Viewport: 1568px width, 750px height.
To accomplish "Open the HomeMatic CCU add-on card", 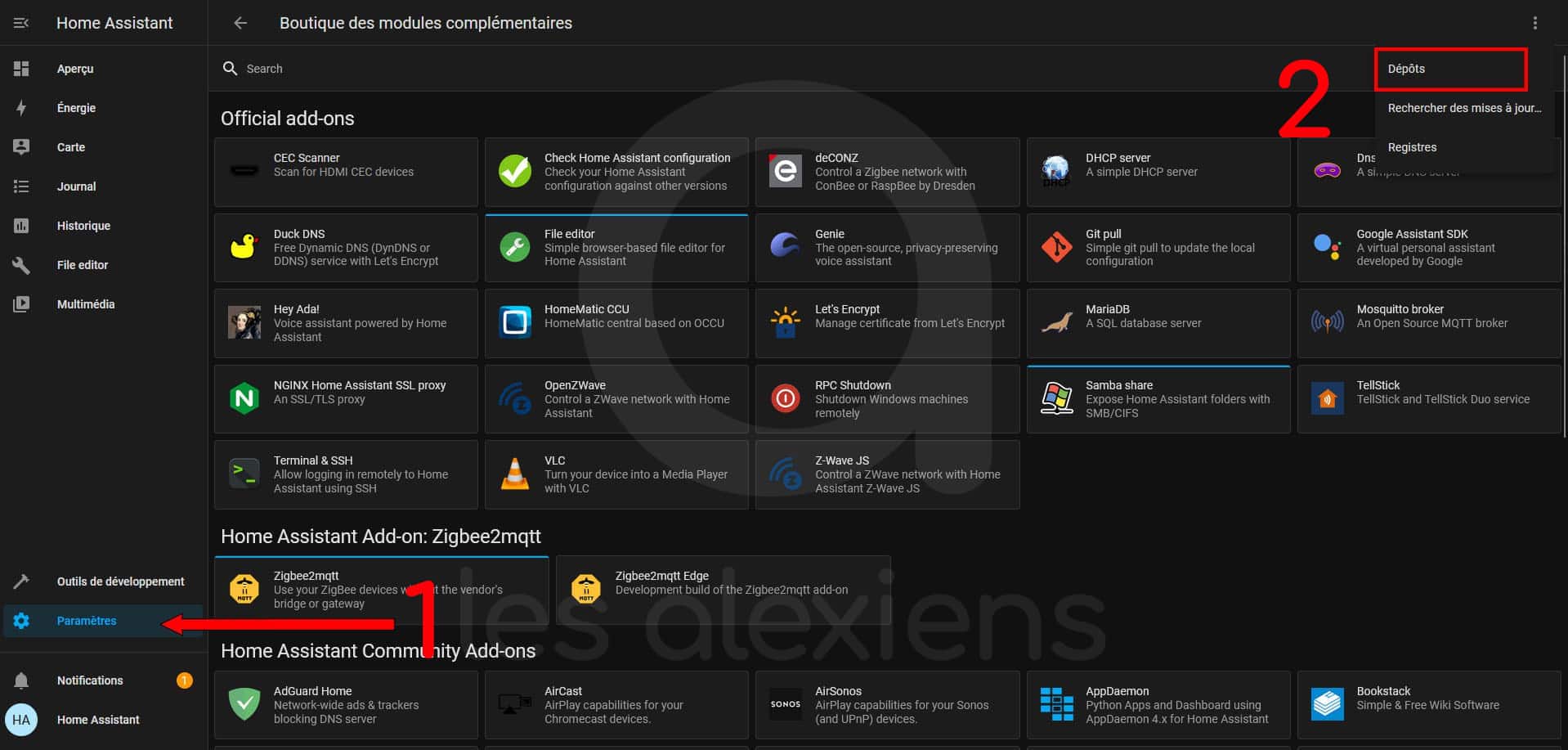I will (616, 323).
